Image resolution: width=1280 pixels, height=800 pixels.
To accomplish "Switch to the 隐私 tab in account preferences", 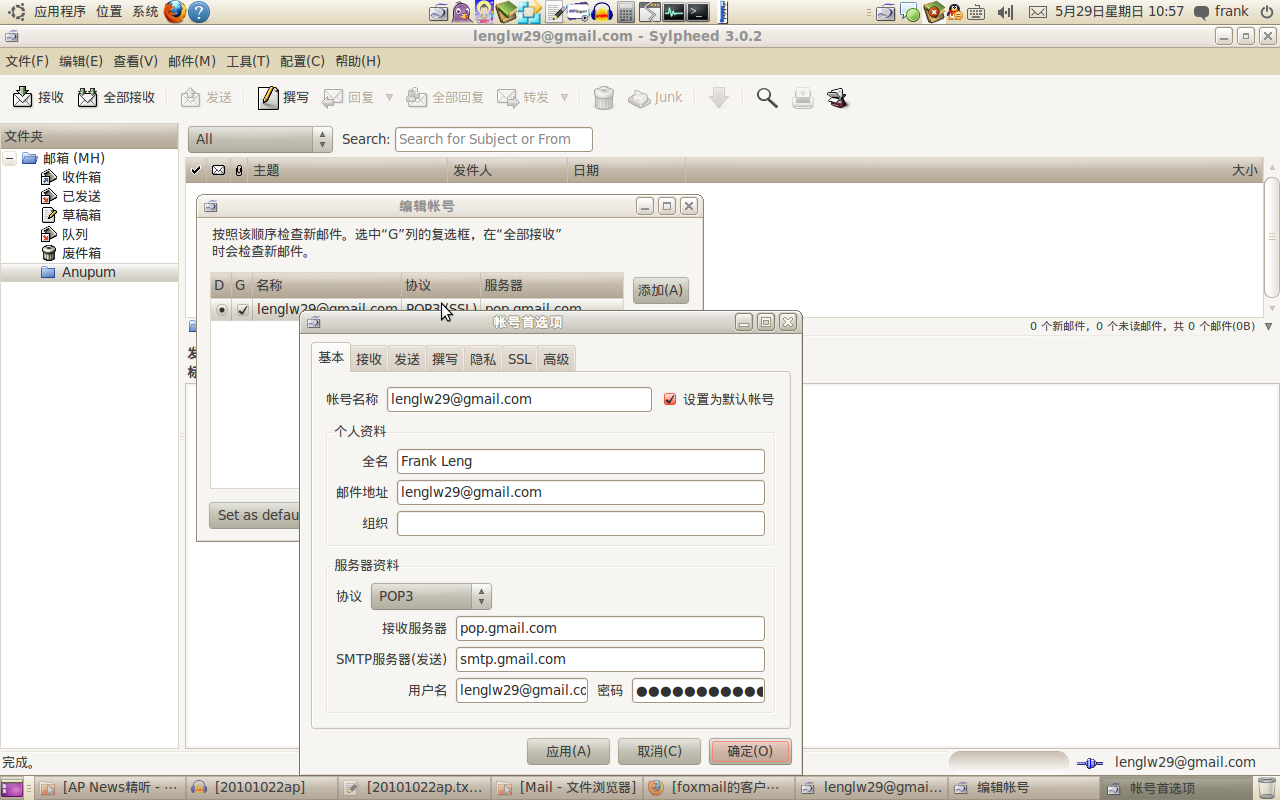I will (483, 359).
